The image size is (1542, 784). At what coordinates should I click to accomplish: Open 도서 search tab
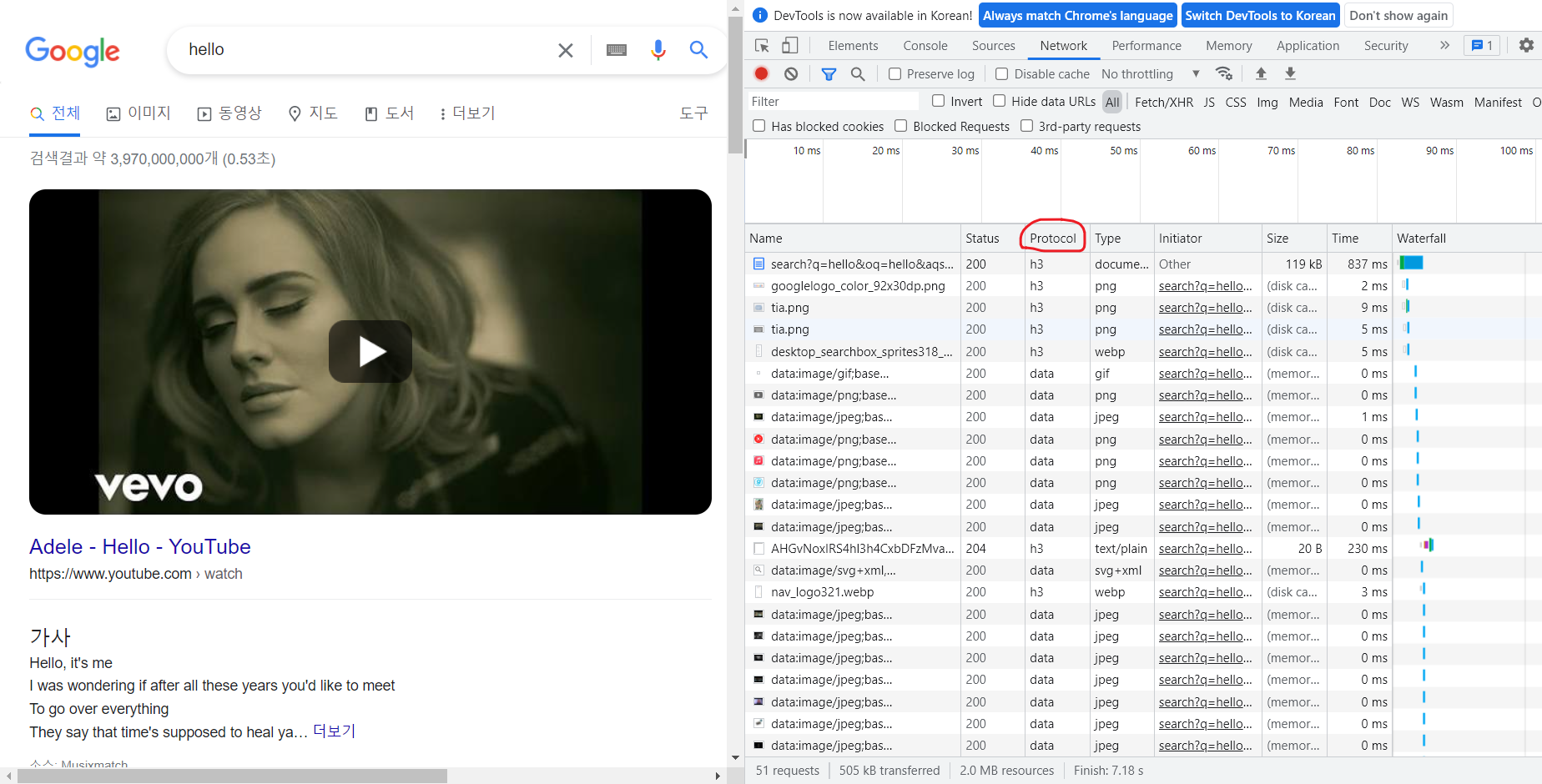pyautogui.click(x=390, y=113)
